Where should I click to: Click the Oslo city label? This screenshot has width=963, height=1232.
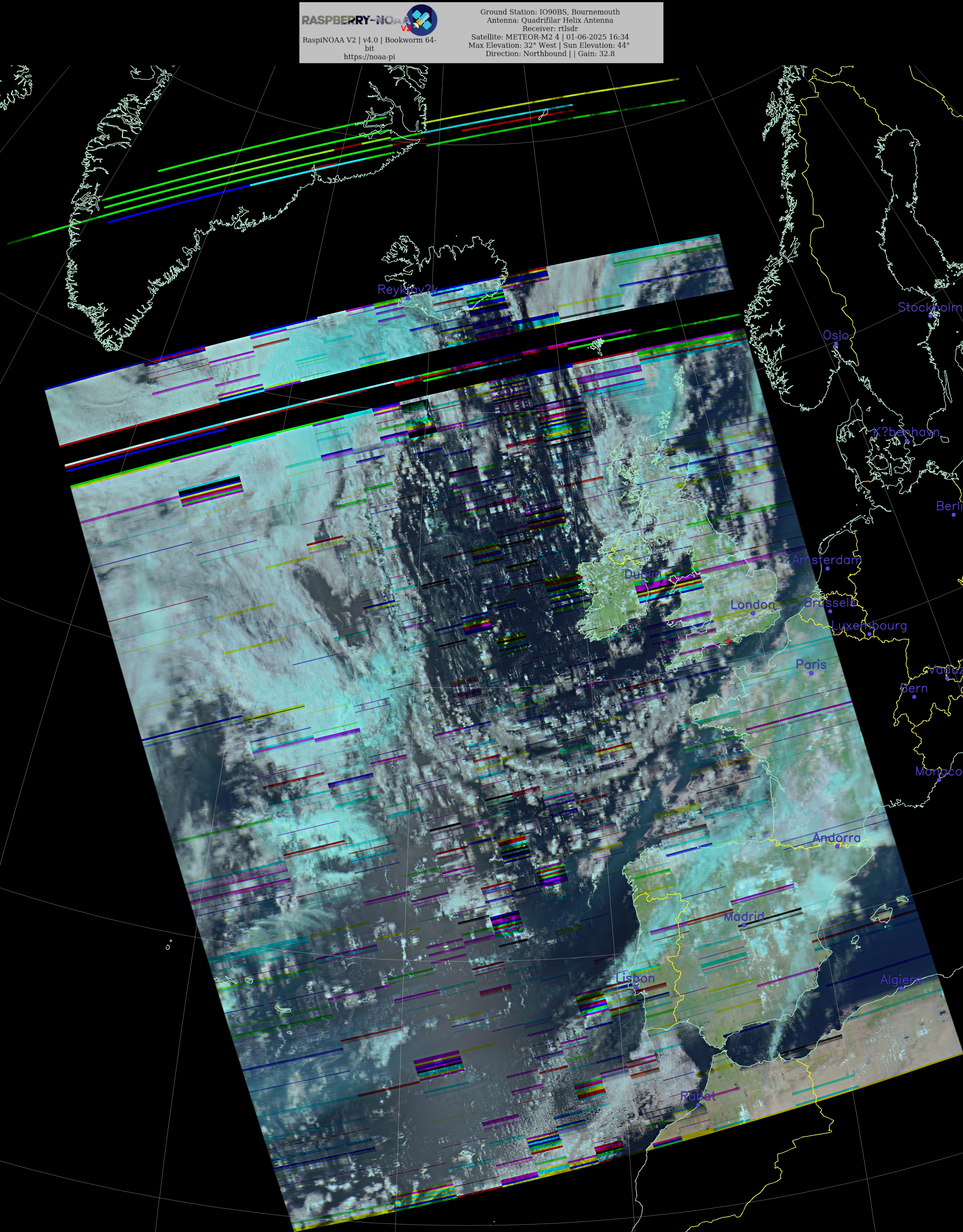[836, 335]
